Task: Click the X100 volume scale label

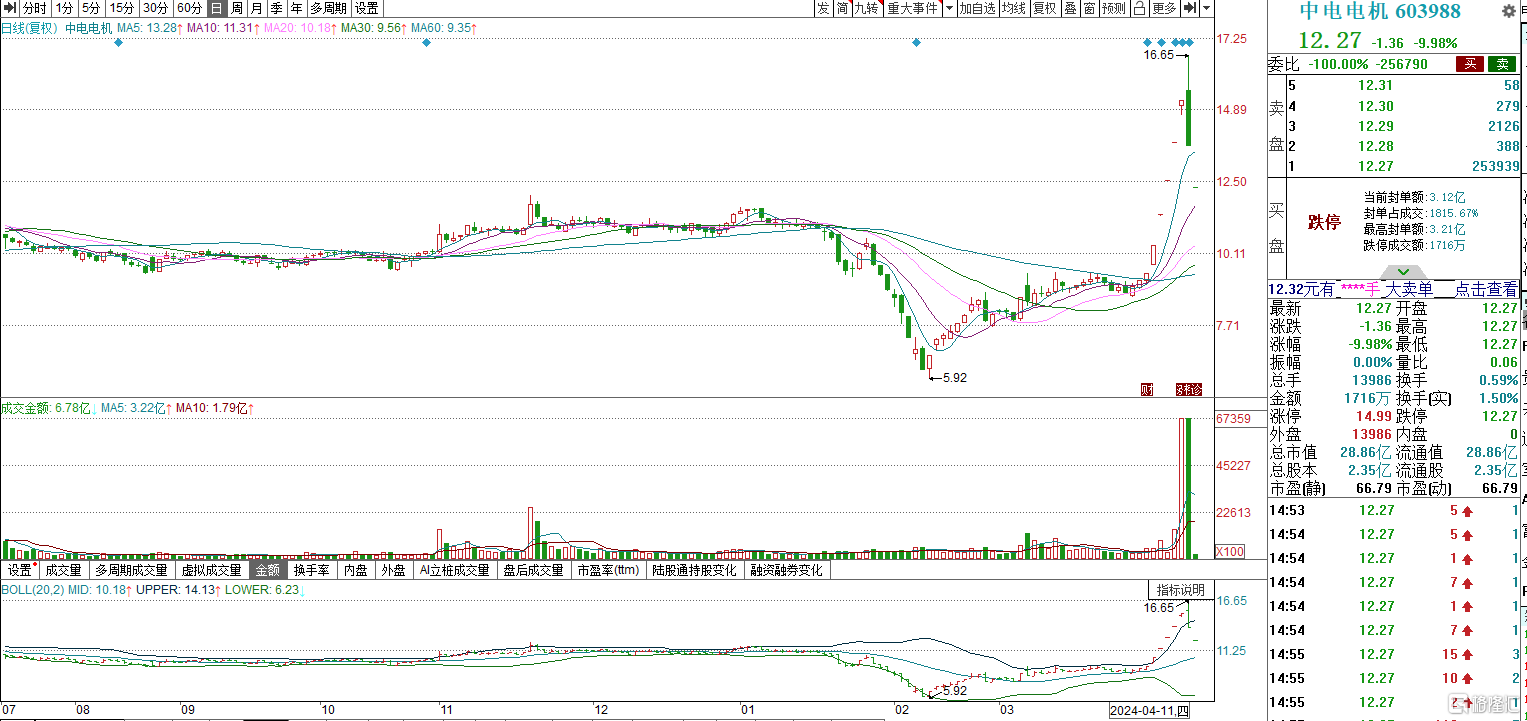Action: [1229, 552]
